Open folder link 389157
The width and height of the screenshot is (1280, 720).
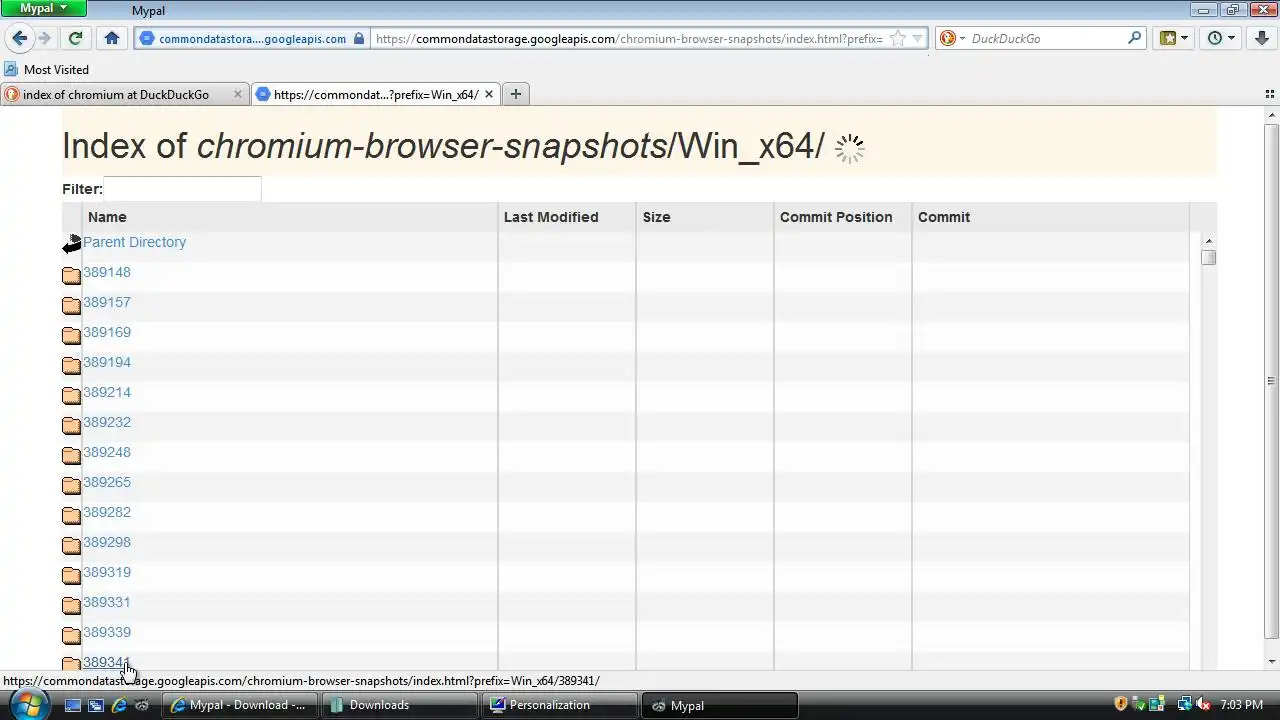pyautogui.click(x=107, y=302)
